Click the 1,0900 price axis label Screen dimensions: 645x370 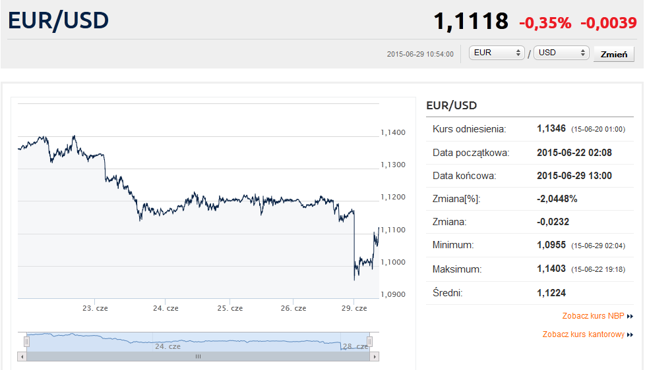(393, 295)
